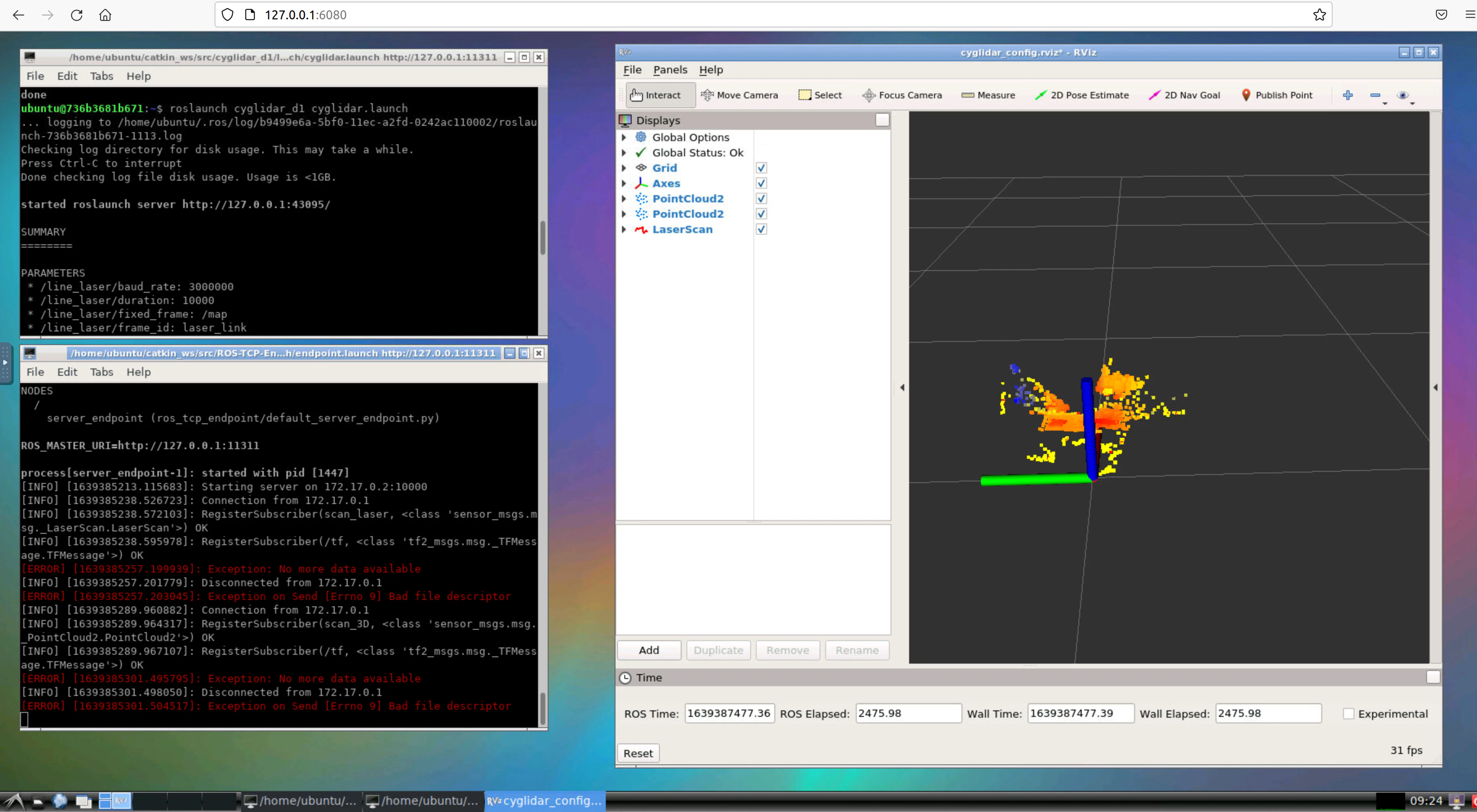This screenshot has width=1477, height=812.
Task: Uncheck the Grid display checkbox
Action: [x=761, y=168]
